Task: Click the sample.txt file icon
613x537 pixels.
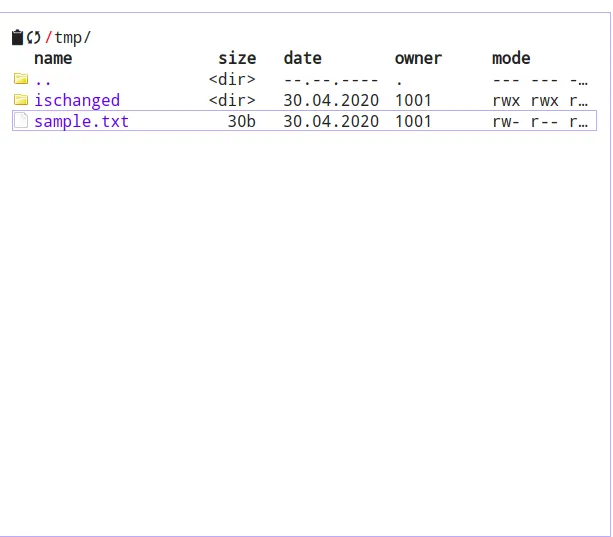Action: [x=21, y=121]
